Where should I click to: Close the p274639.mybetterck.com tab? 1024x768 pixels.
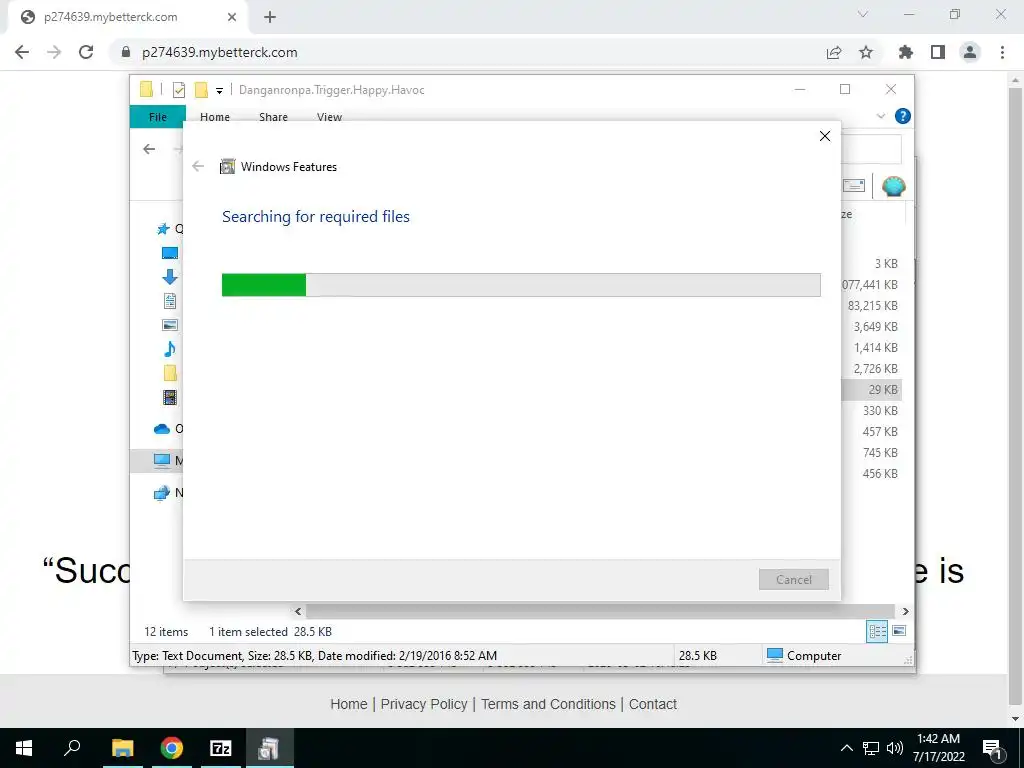click(x=232, y=18)
